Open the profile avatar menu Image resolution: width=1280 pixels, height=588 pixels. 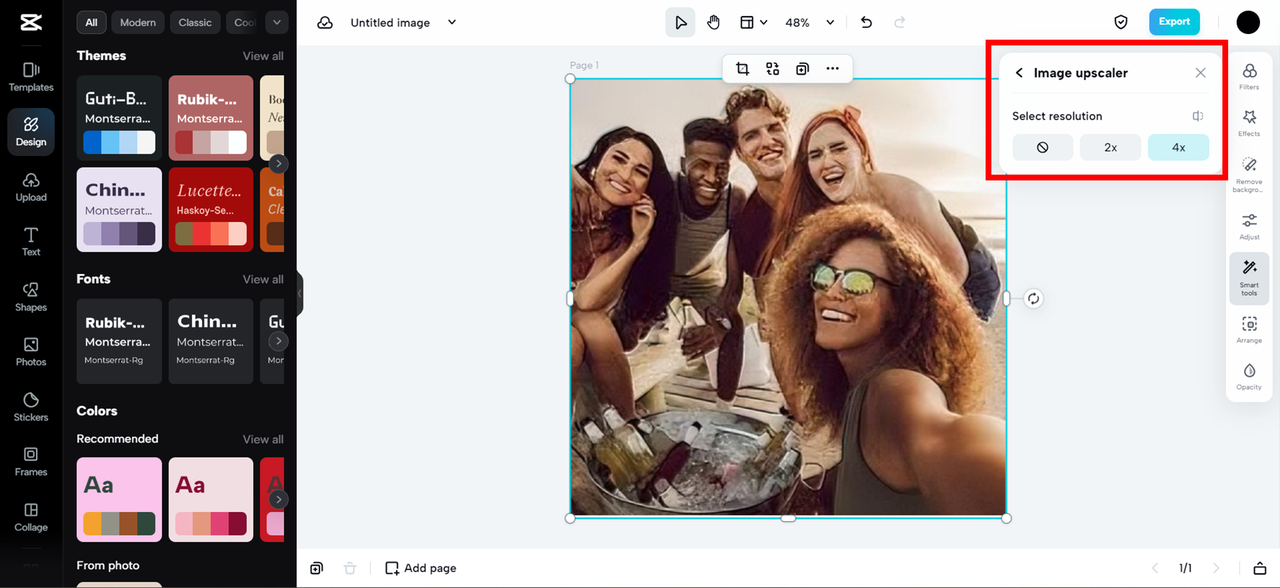pyautogui.click(x=1248, y=22)
